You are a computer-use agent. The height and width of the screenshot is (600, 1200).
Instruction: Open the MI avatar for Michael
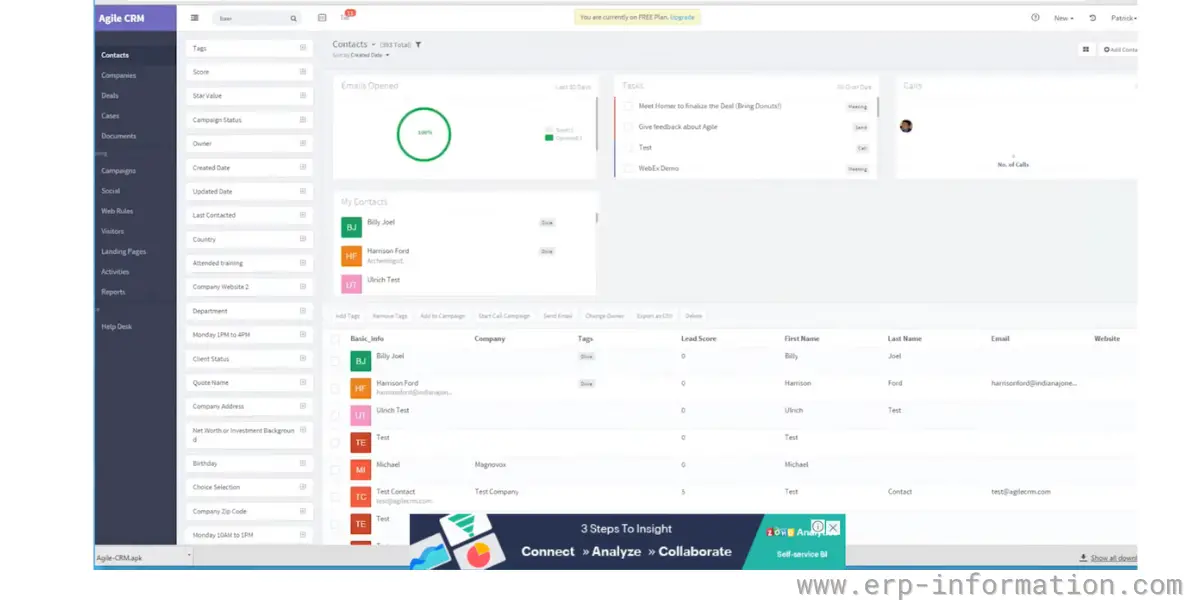(x=360, y=469)
